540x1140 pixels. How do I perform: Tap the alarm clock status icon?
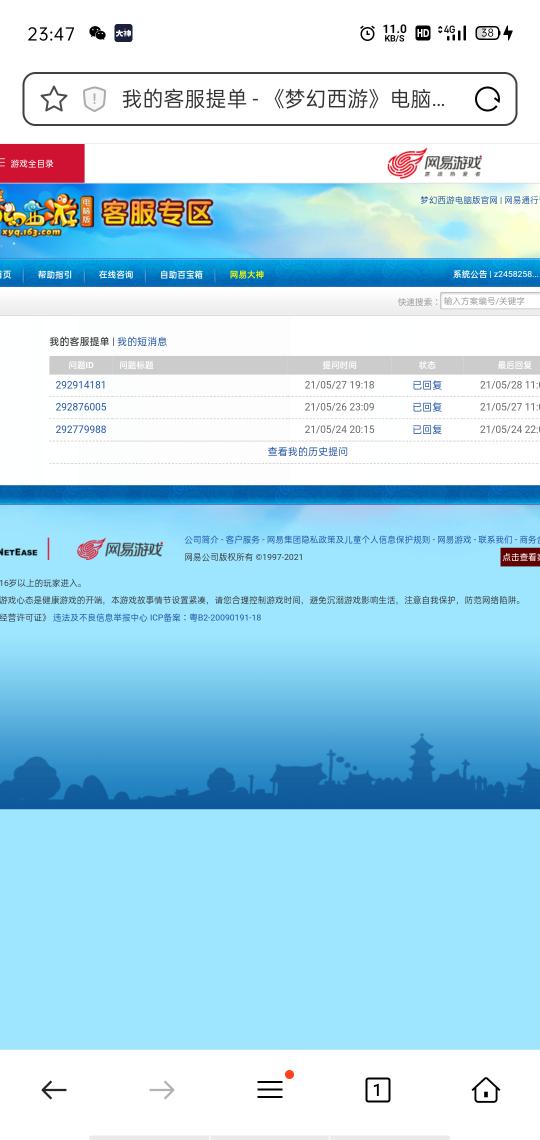pyautogui.click(x=368, y=33)
